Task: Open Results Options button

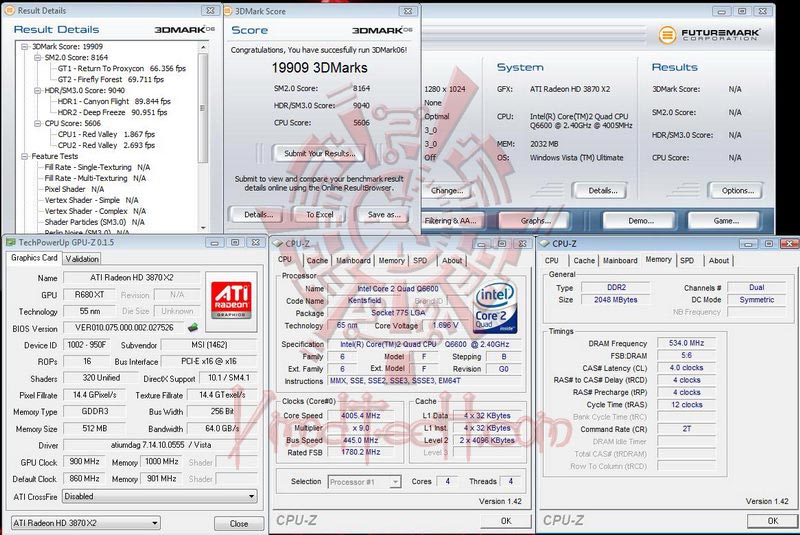Action: point(737,191)
